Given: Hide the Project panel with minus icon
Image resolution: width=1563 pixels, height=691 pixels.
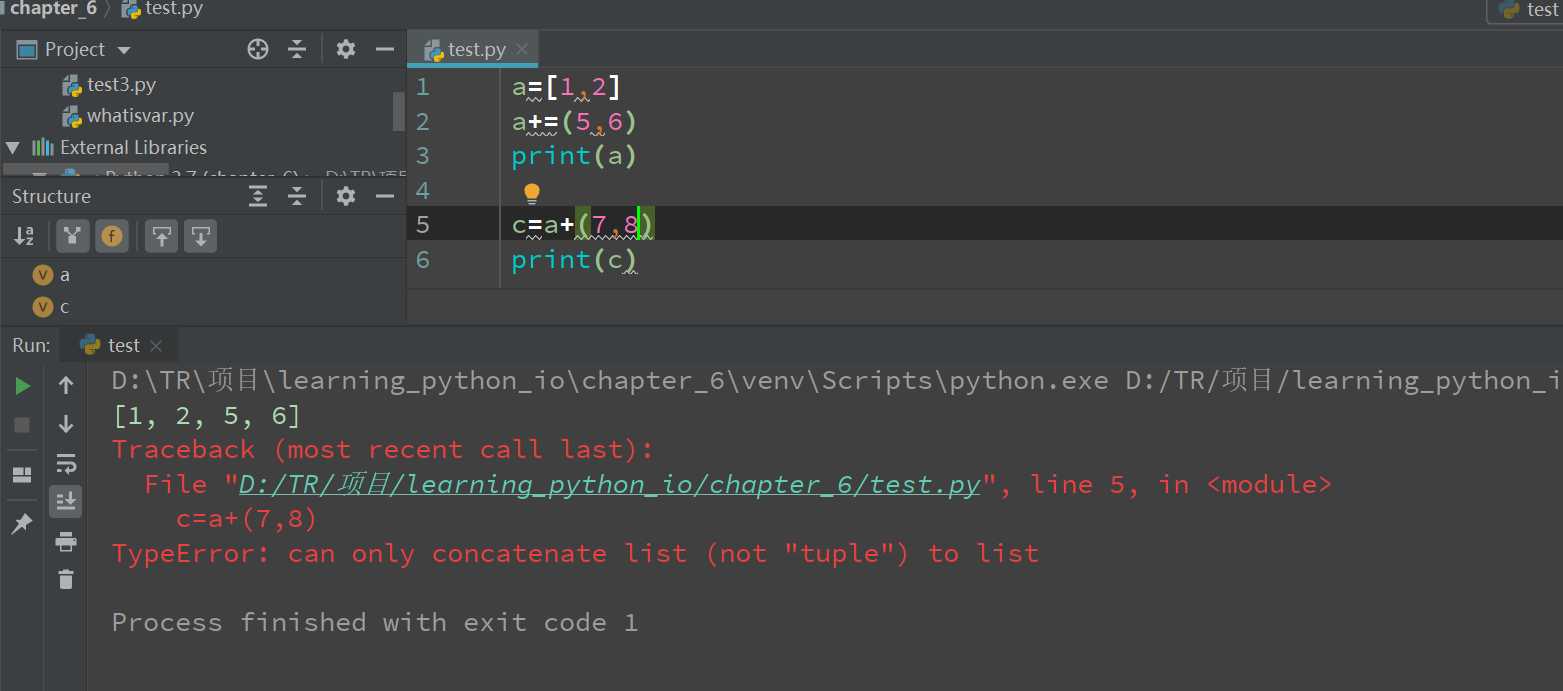Looking at the screenshot, I should coord(385,49).
